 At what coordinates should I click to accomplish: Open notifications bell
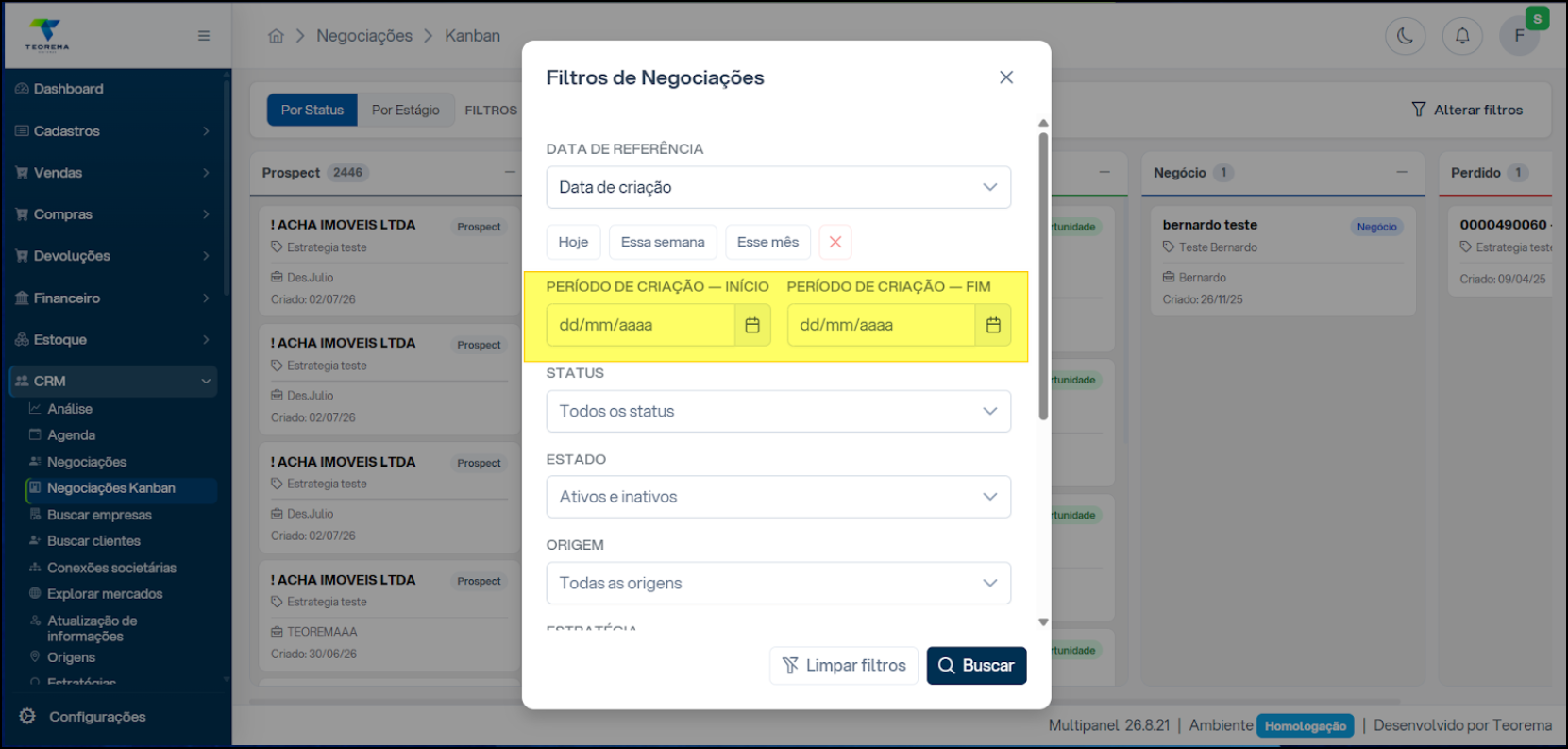(1462, 36)
